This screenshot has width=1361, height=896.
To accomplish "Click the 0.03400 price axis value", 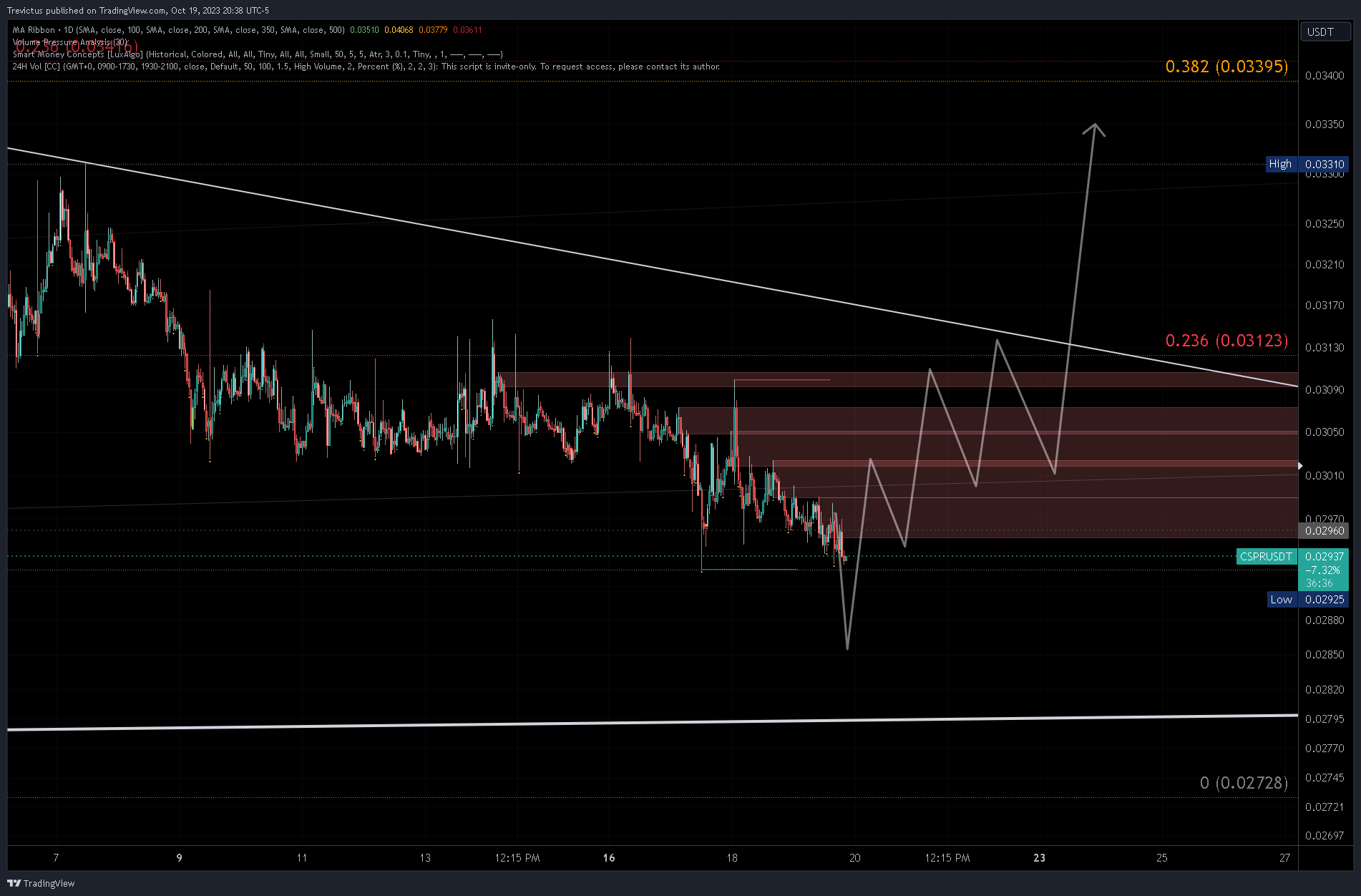I will tap(1325, 76).
